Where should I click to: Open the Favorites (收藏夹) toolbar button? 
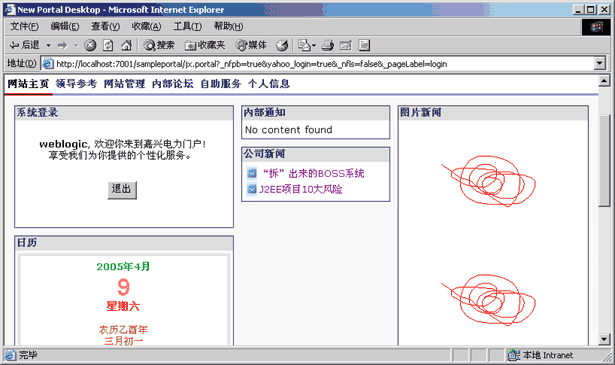(205, 45)
